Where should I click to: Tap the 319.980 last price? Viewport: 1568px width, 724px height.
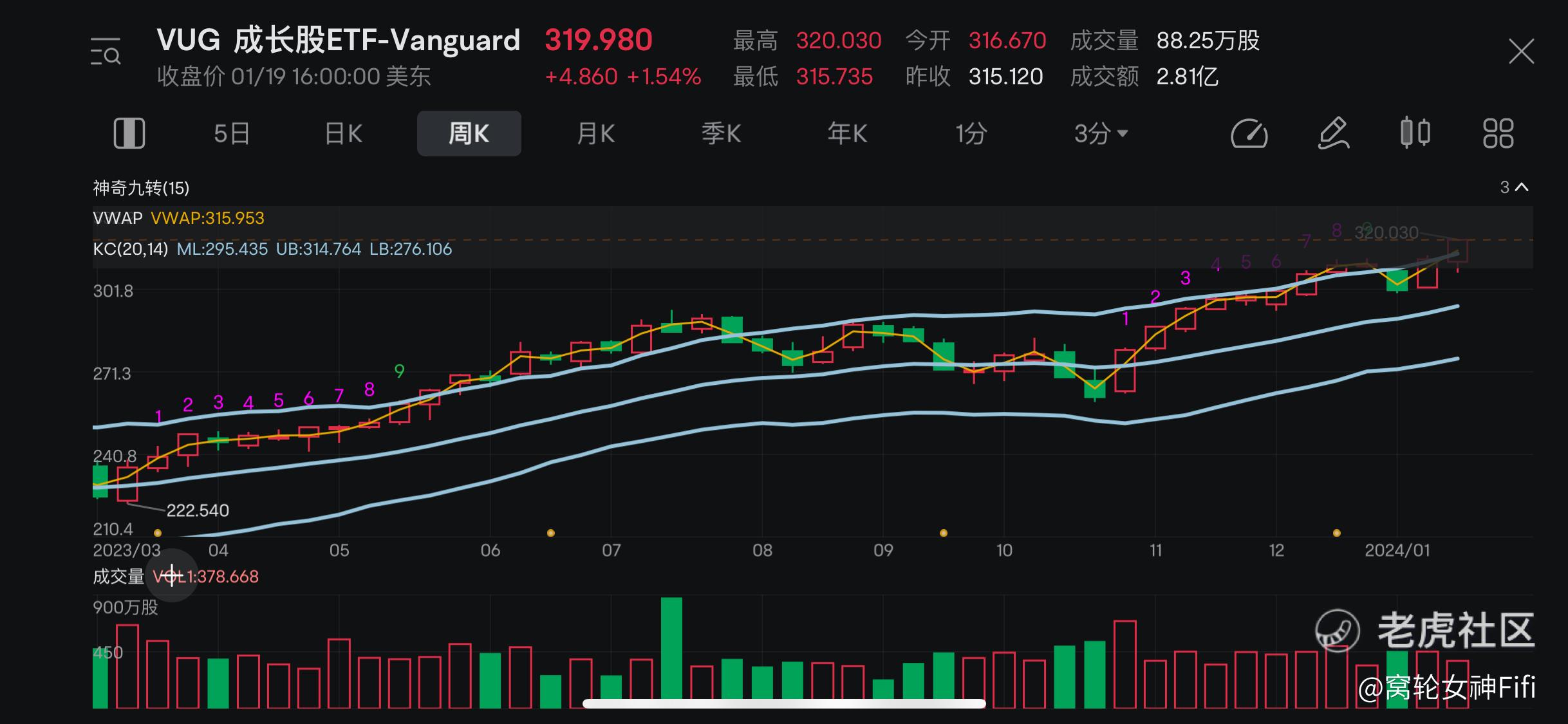pos(599,40)
